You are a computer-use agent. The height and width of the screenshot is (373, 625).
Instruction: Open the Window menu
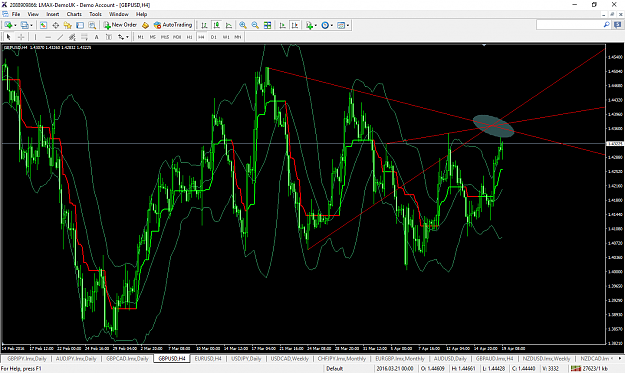point(119,14)
